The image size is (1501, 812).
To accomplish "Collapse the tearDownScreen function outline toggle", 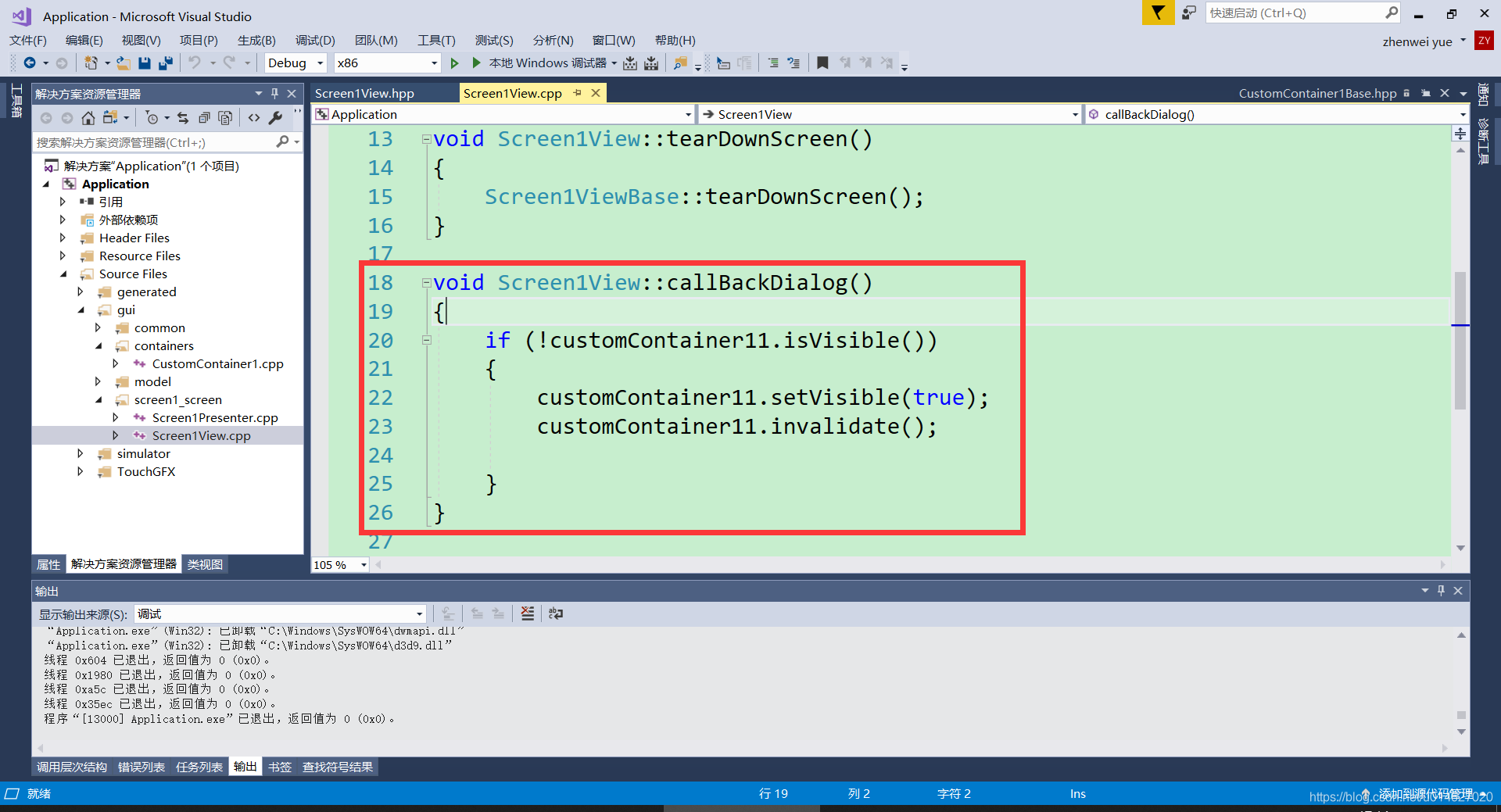I will pos(427,139).
